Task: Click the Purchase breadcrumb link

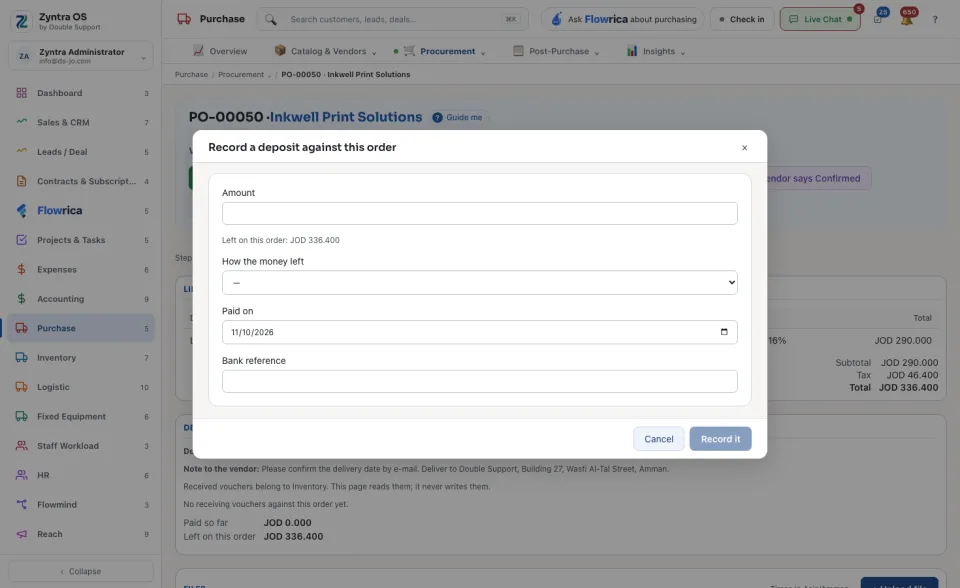Action: [x=191, y=75]
